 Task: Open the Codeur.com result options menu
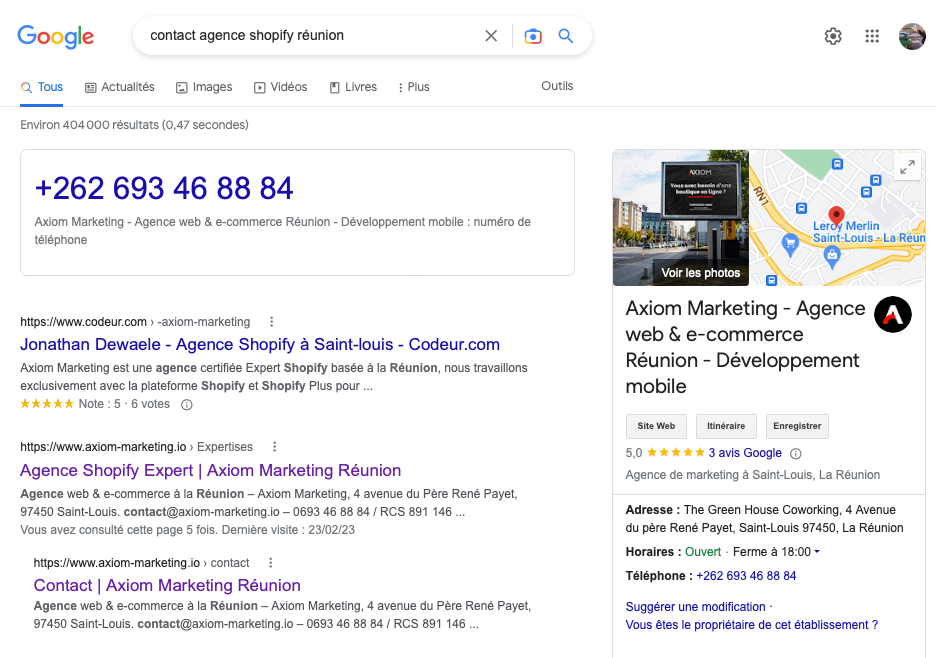click(x=272, y=322)
